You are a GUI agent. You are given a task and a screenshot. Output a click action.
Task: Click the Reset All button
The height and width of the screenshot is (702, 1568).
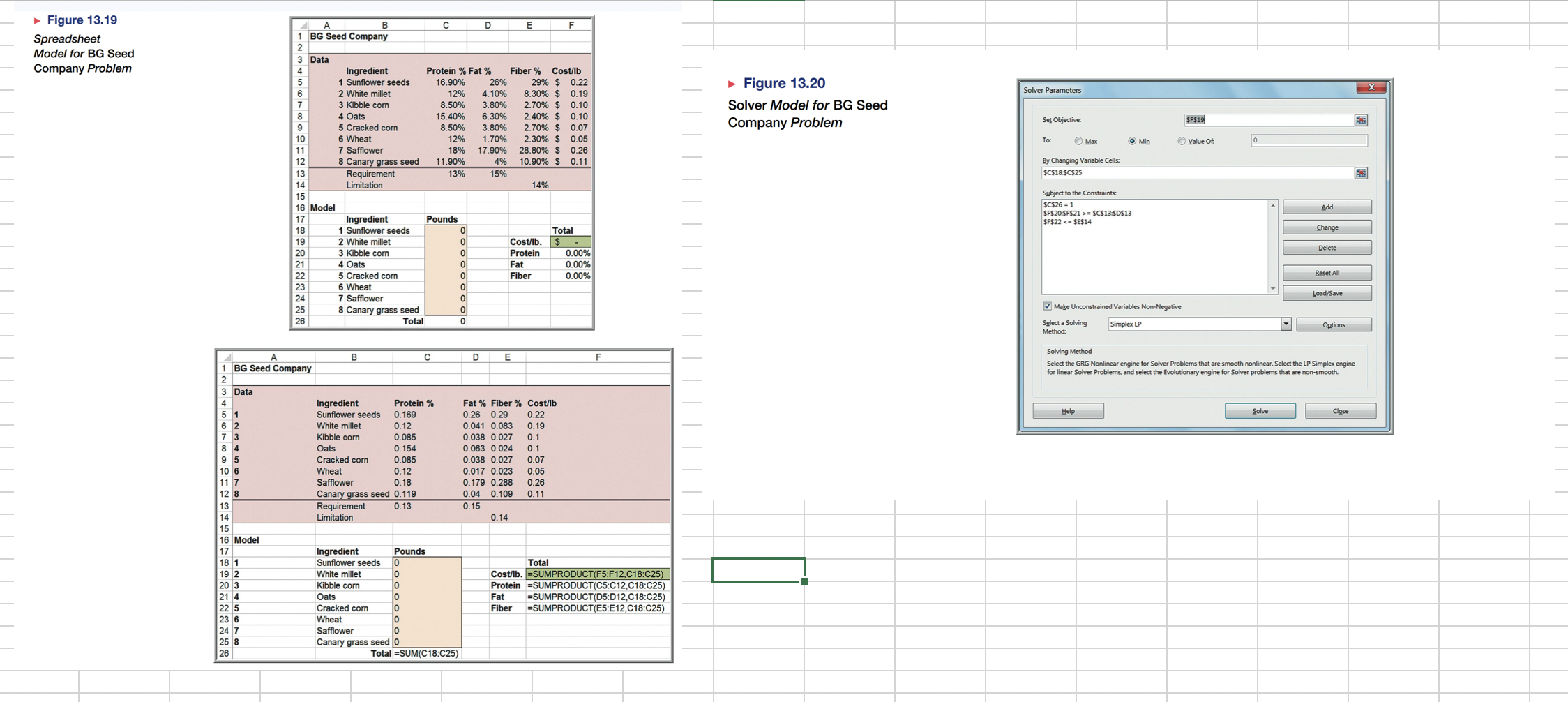click(x=1327, y=271)
